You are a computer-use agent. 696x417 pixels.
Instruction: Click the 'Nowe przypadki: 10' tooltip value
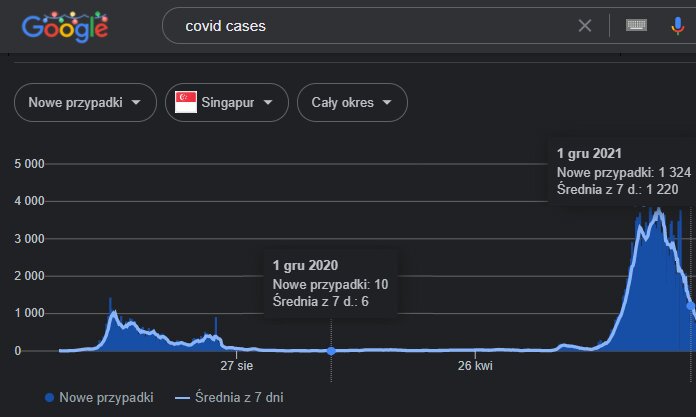coord(330,284)
